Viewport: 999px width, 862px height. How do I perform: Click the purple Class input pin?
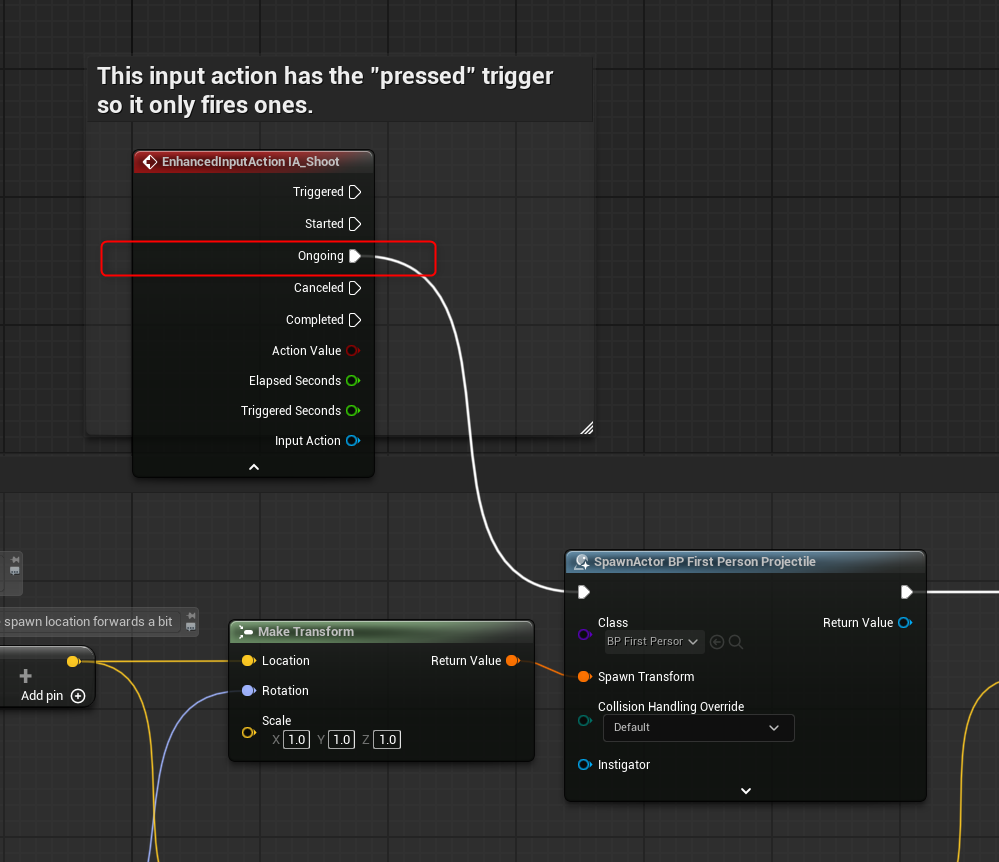coord(584,635)
